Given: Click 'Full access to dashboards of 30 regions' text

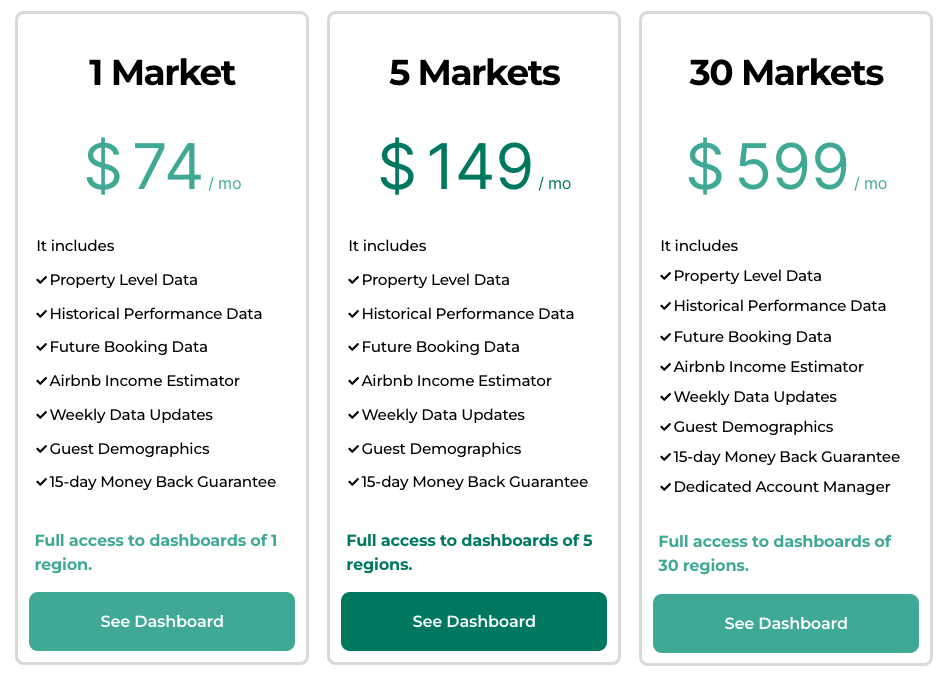Looking at the screenshot, I should [774, 553].
